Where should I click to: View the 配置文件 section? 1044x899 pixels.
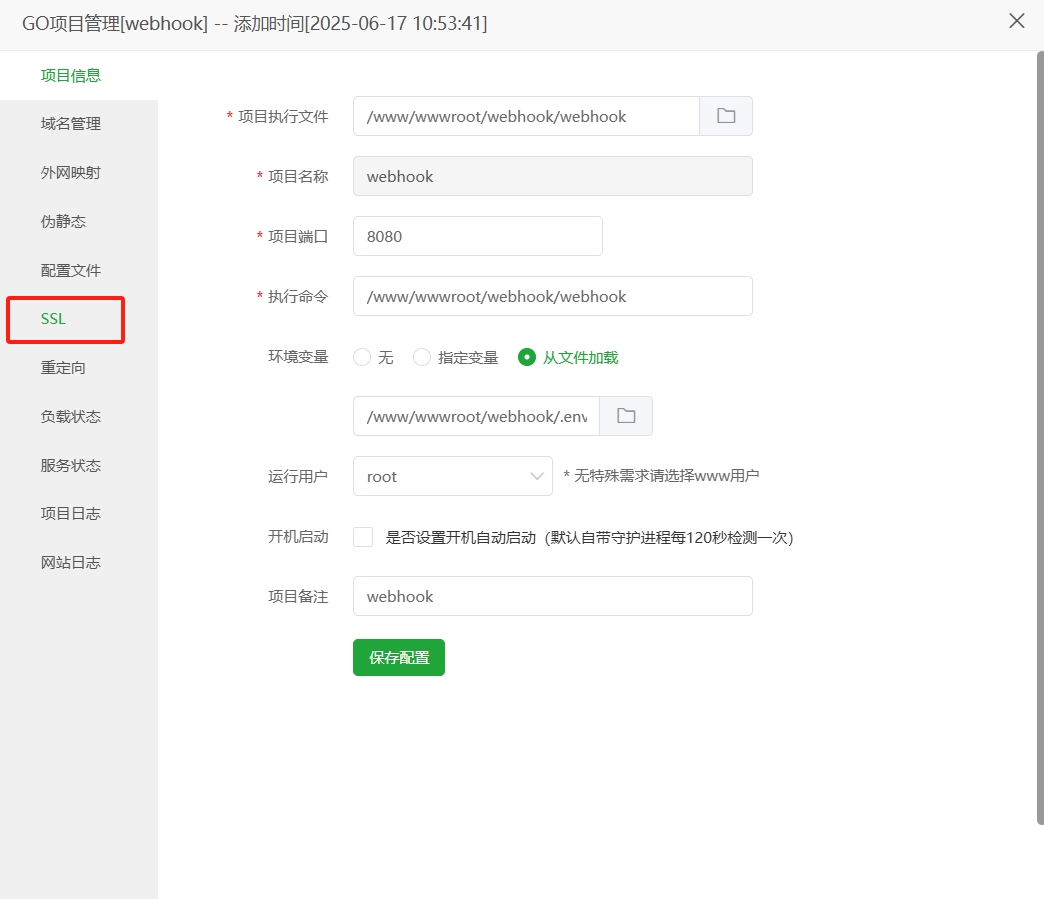coord(70,269)
